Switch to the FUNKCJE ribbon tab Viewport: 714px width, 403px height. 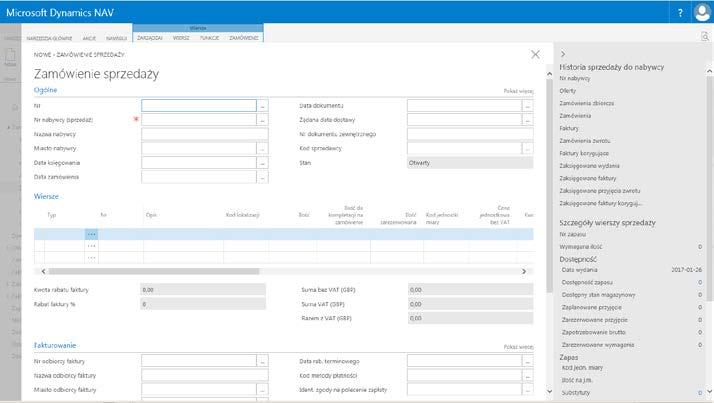[x=209, y=38]
